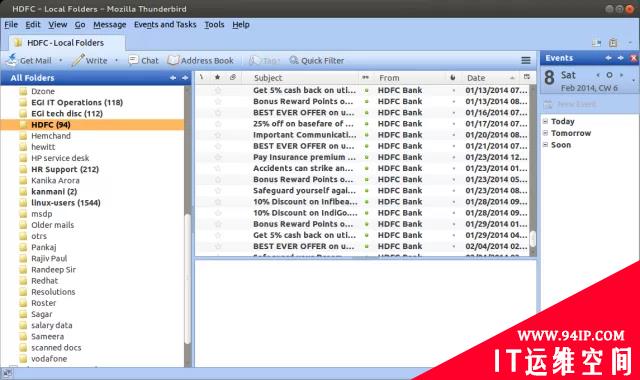Viewport: 640px width, 380px height.
Task: Open the Go menu
Action: click(80, 24)
